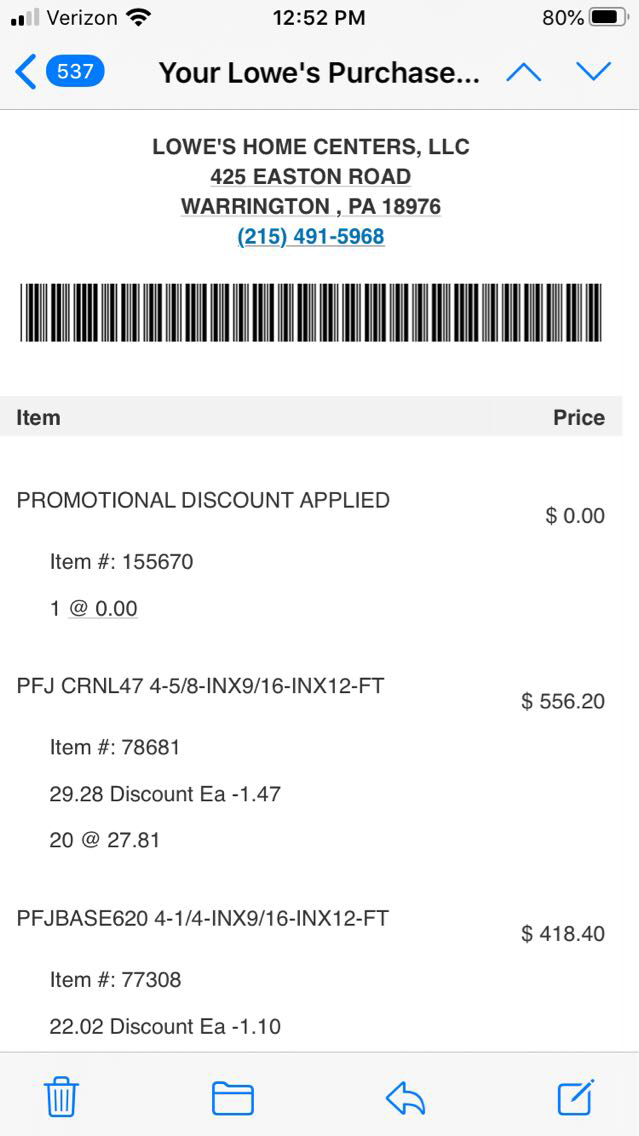
Task: Tap the reply arrow icon
Action: point(406,1098)
